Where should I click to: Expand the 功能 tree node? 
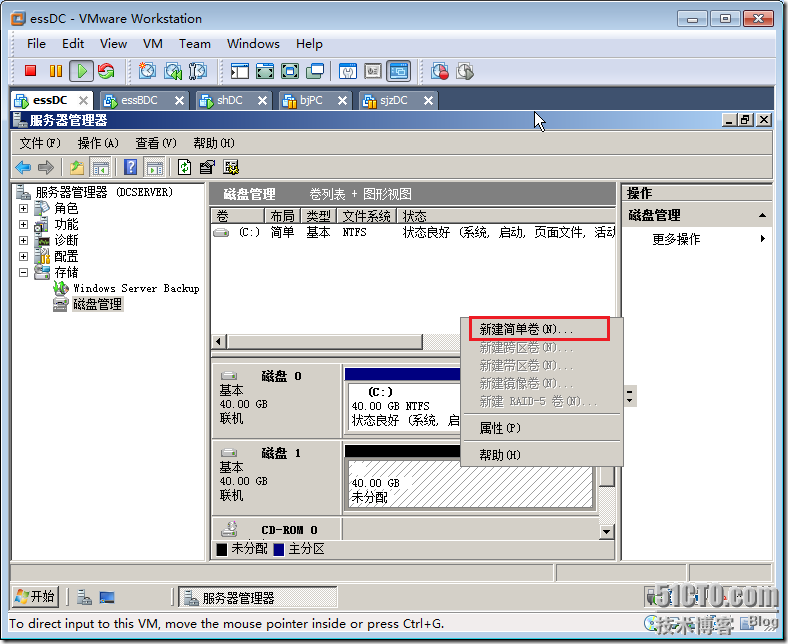[x=24, y=224]
